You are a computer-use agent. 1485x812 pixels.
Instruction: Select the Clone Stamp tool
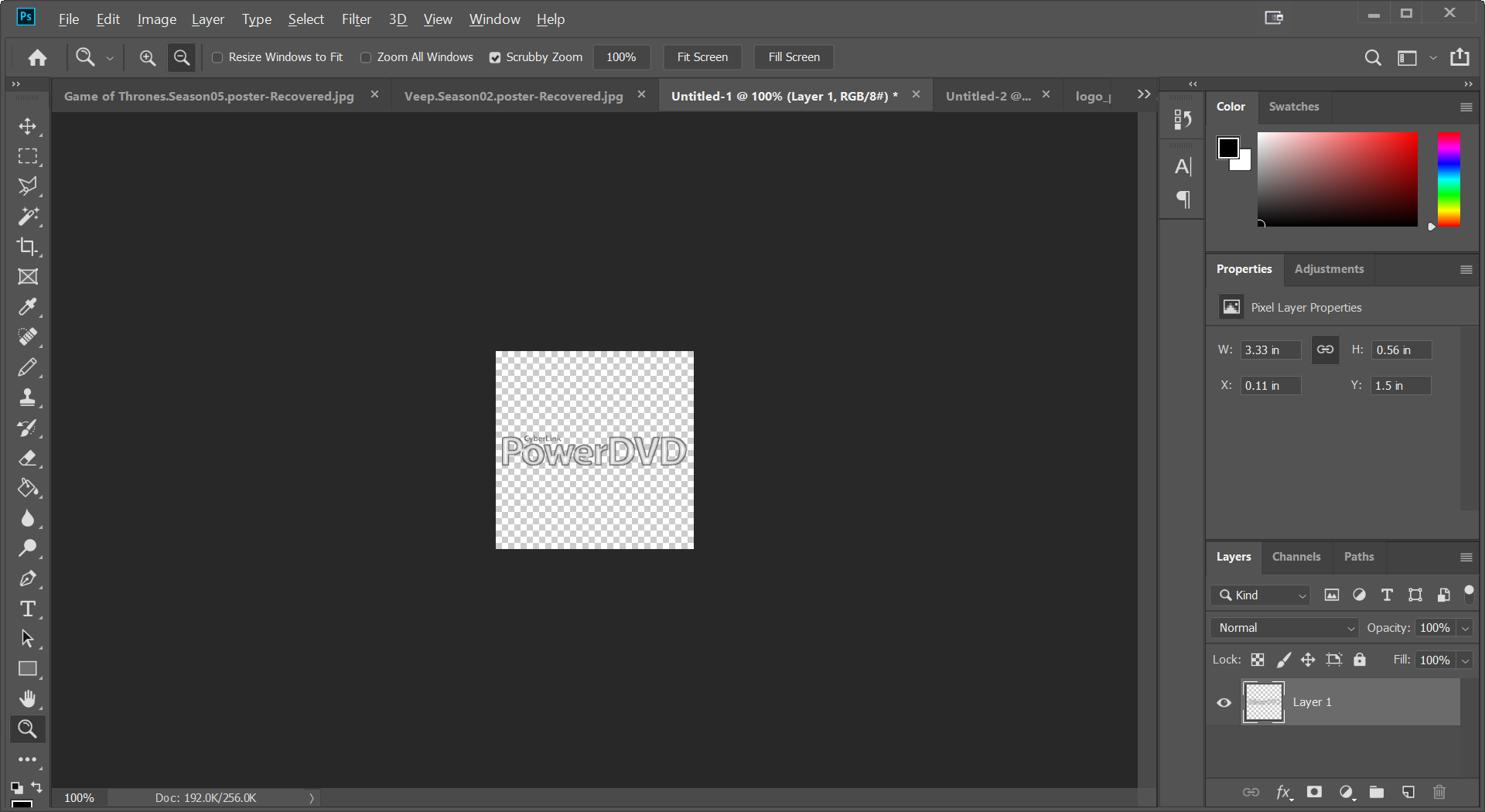pyautogui.click(x=28, y=397)
